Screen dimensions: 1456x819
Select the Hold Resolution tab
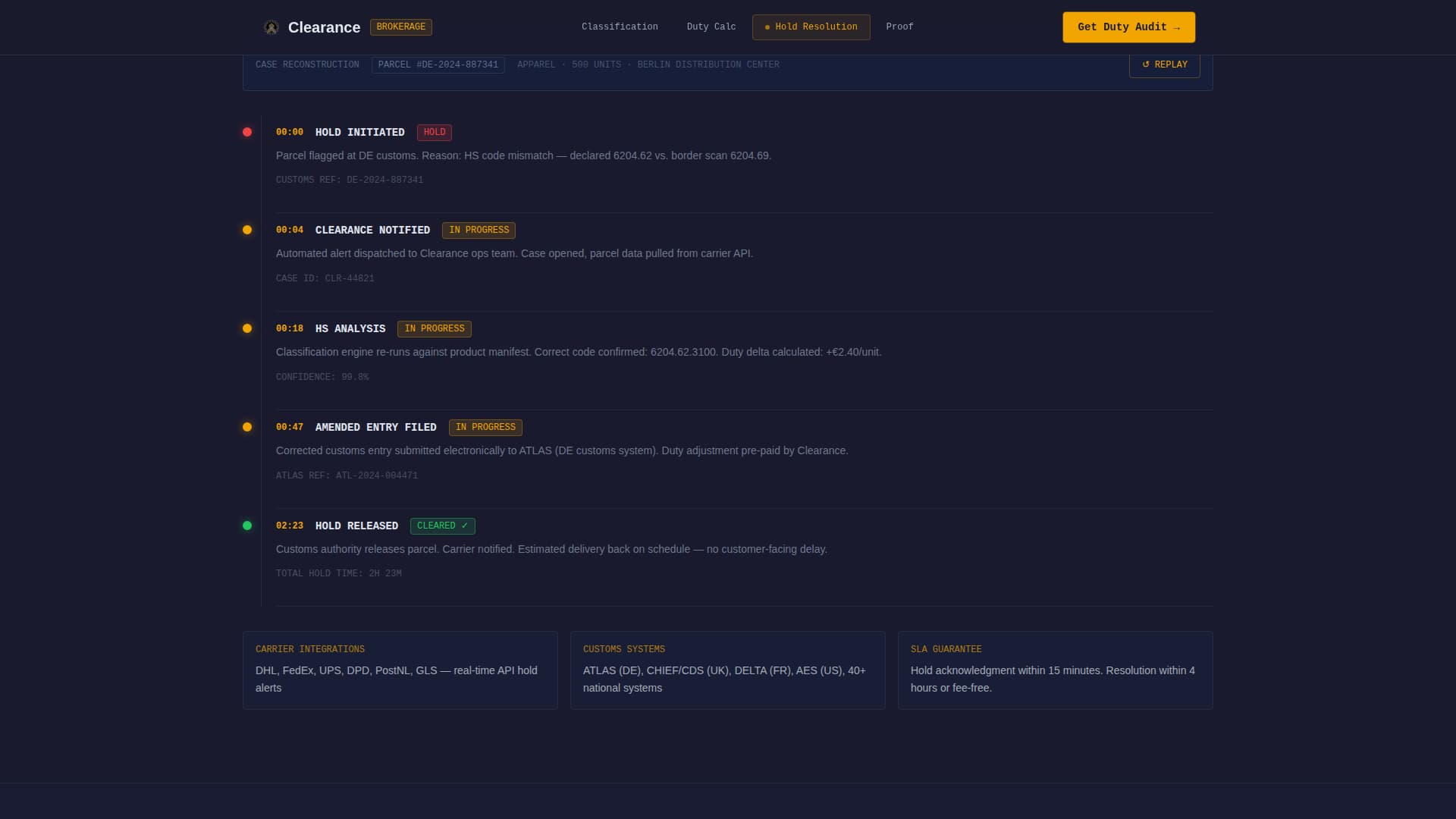pos(811,27)
